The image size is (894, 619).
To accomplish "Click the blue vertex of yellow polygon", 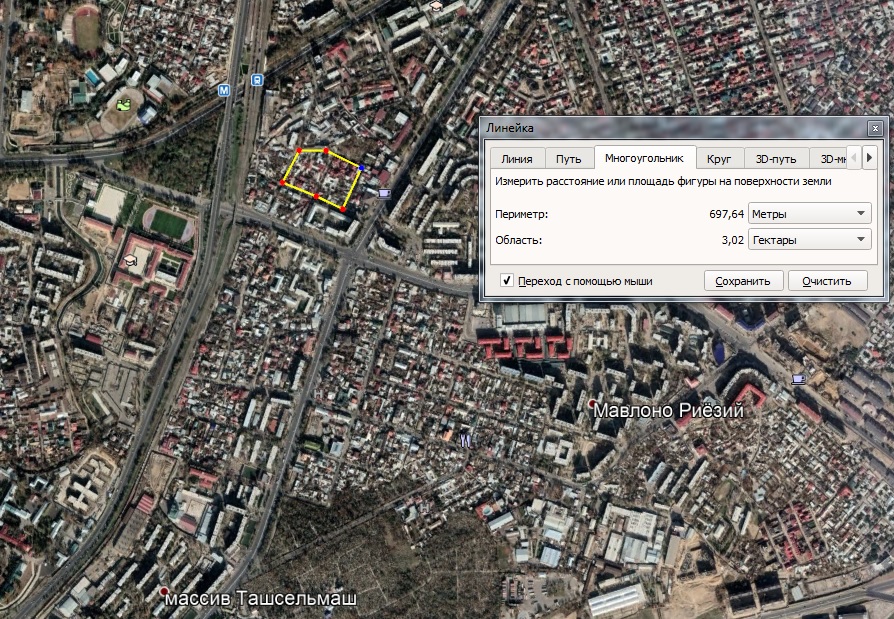I will 360,168.
